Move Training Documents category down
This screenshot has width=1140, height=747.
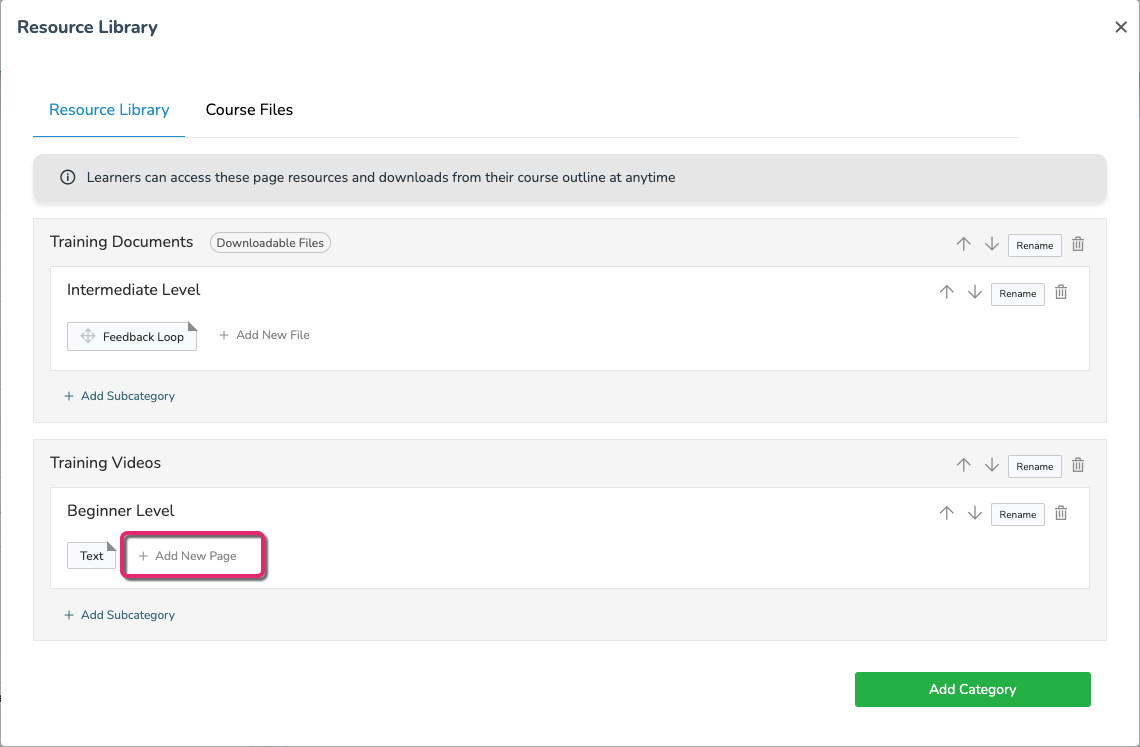pos(992,244)
